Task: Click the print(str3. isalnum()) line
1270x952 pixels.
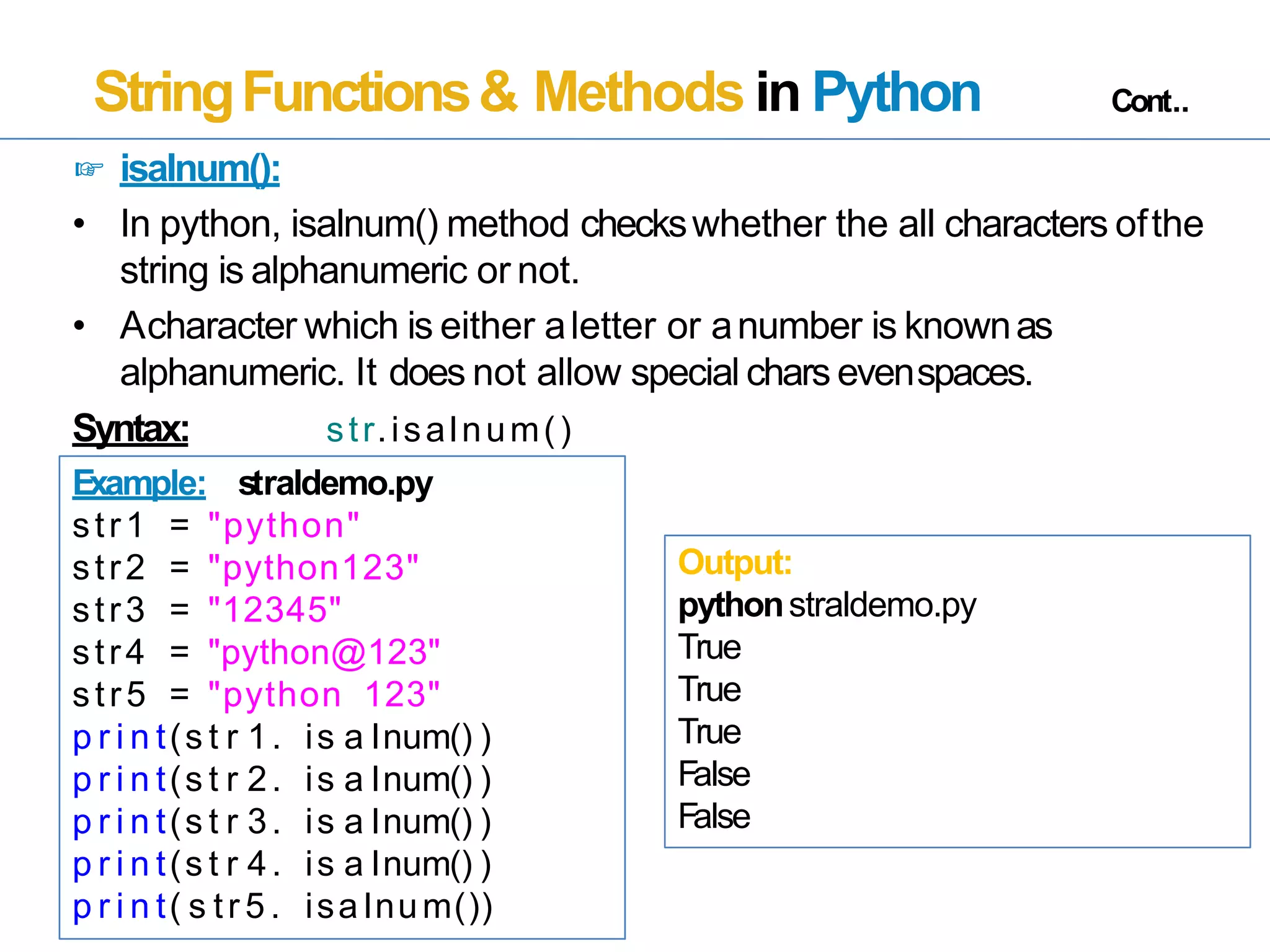Action: coord(282,822)
